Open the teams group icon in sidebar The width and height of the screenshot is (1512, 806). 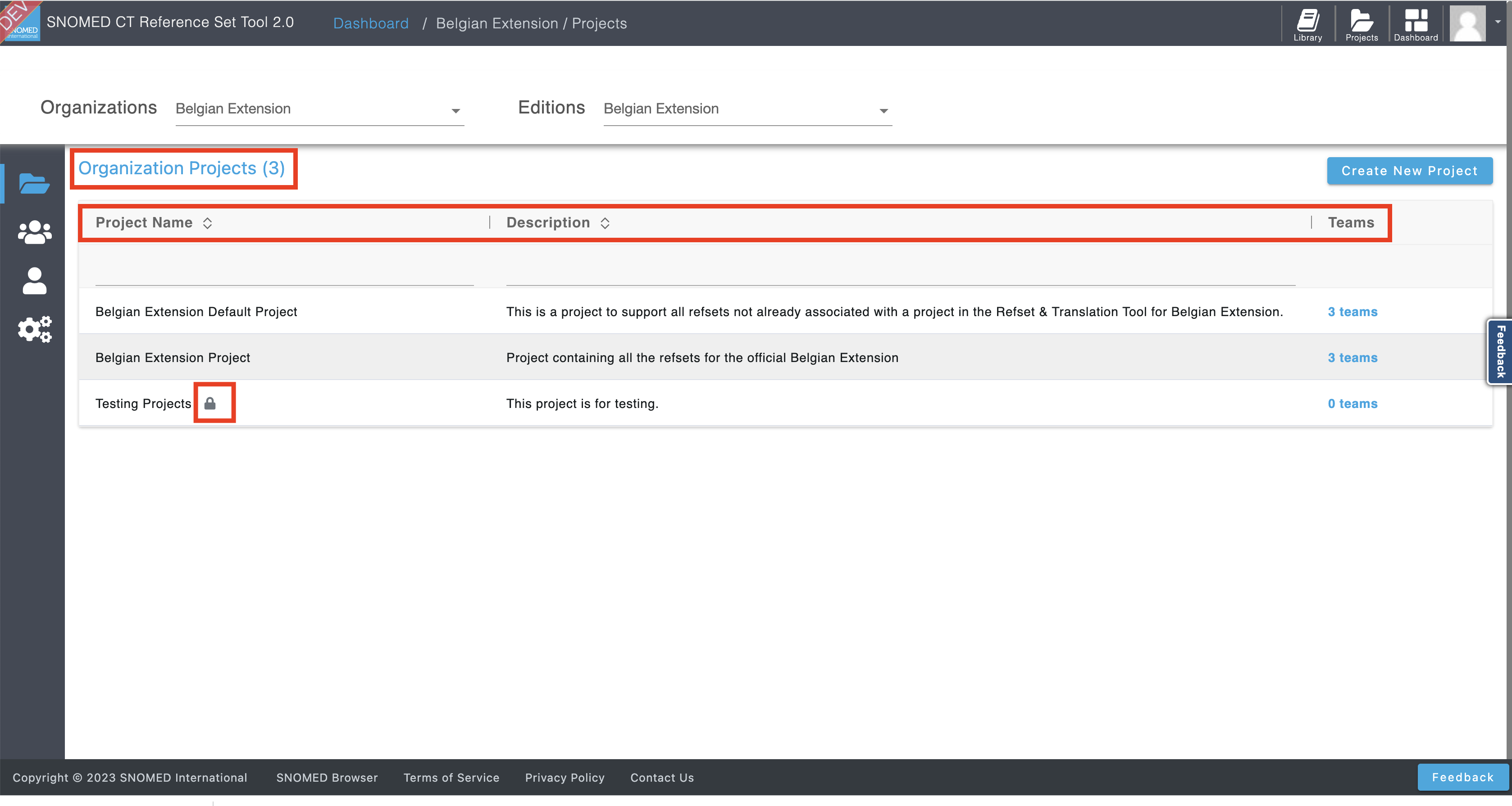tap(34, 232)
